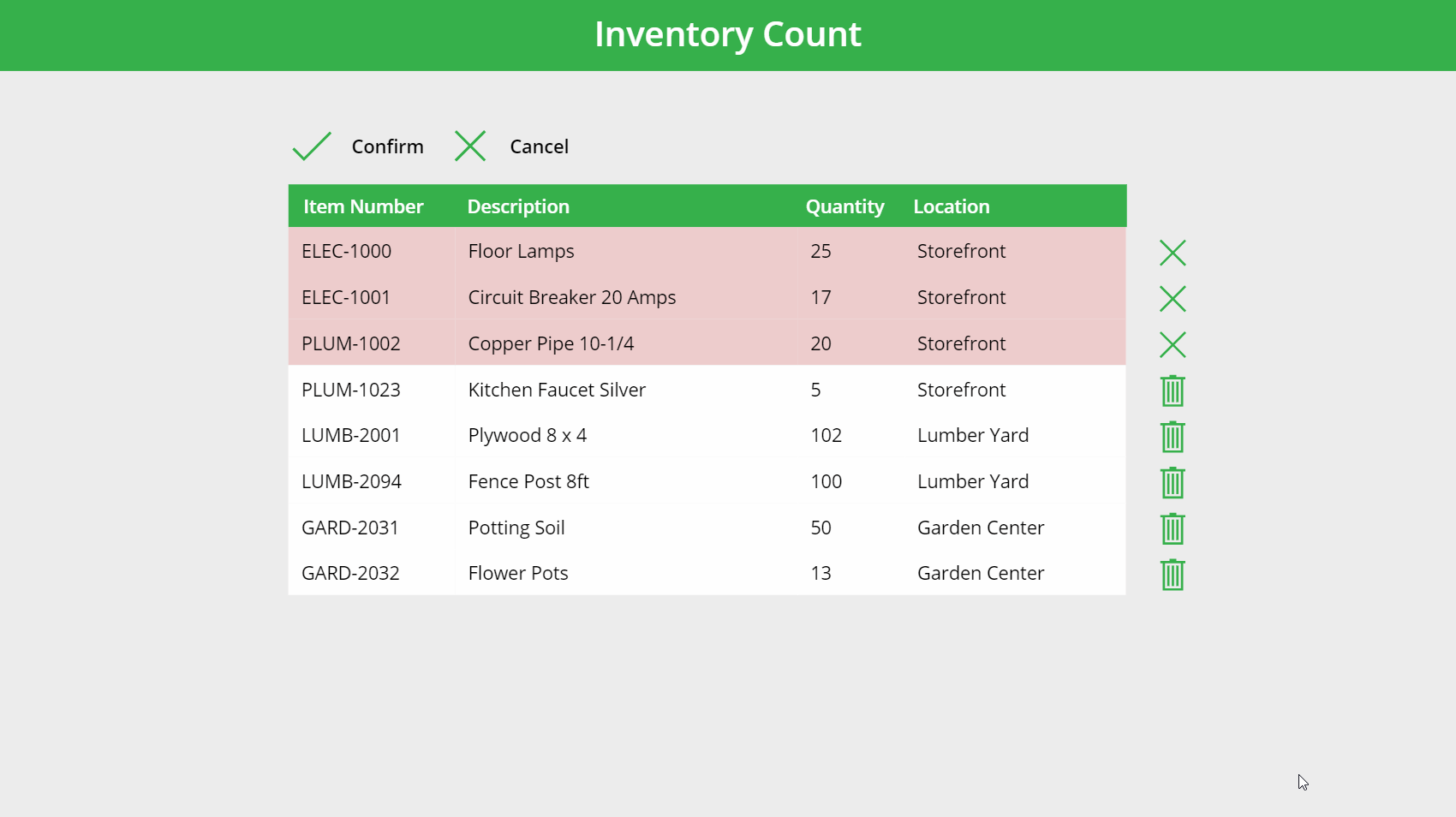This screenshot has height=817, width=1456.
Task: Select the Location column header
Action: point(951,206)
